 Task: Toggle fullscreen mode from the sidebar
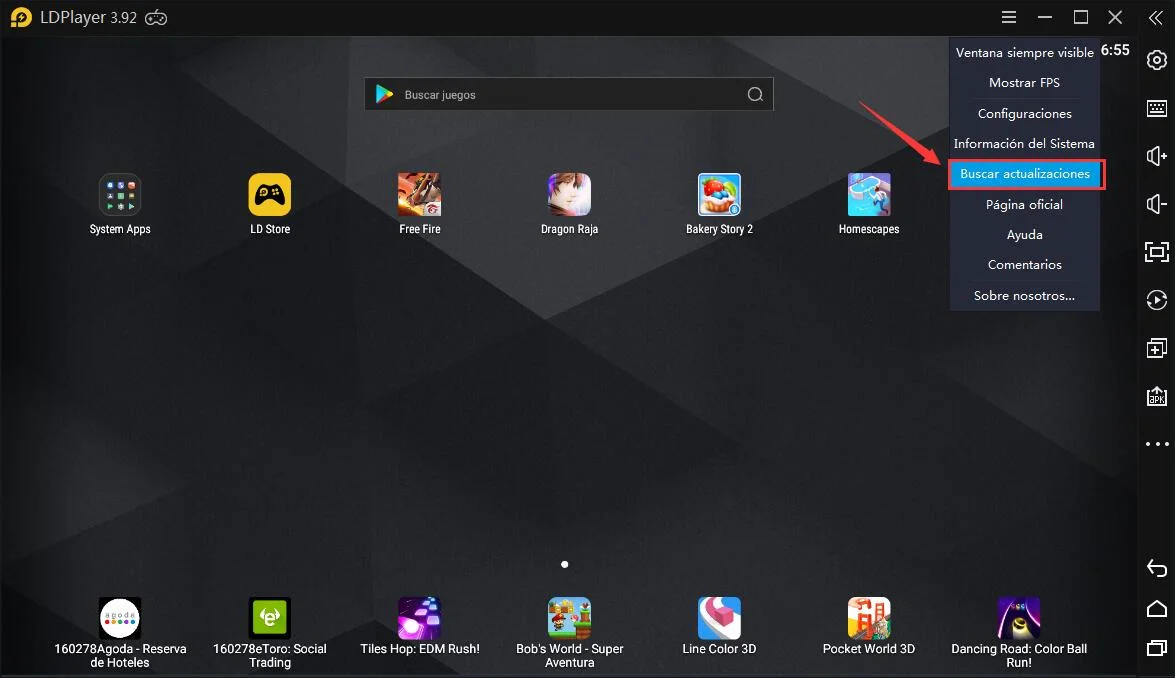1156,252
